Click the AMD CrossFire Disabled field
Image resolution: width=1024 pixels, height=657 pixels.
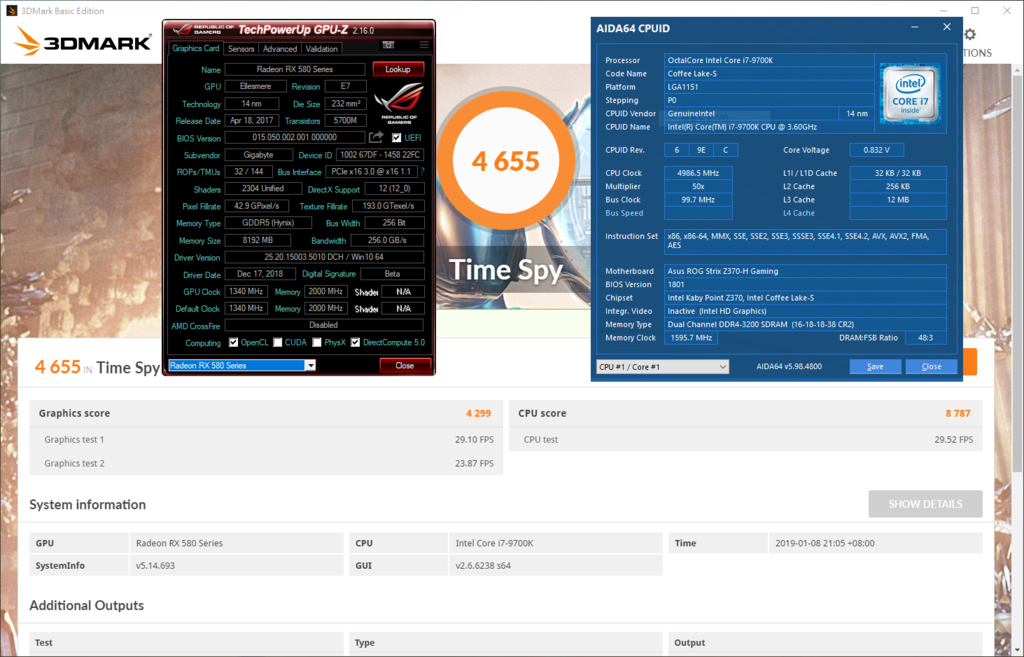324,325
